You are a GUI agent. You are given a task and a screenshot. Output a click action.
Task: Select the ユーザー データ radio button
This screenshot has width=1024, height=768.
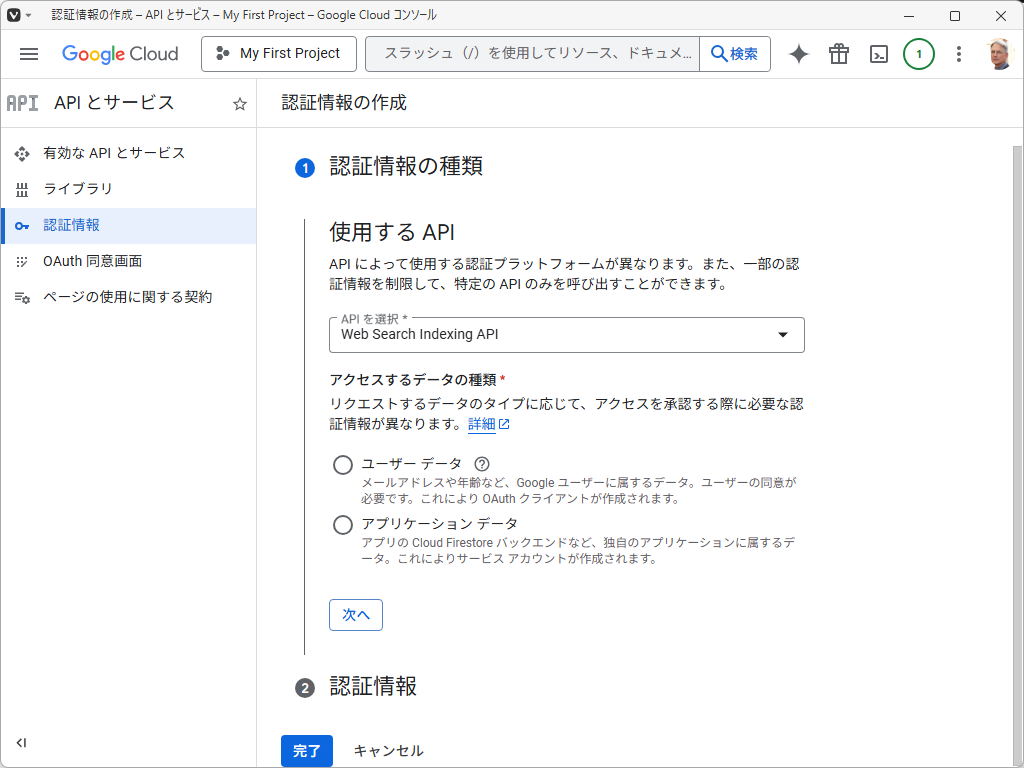[x=342, y=464]
